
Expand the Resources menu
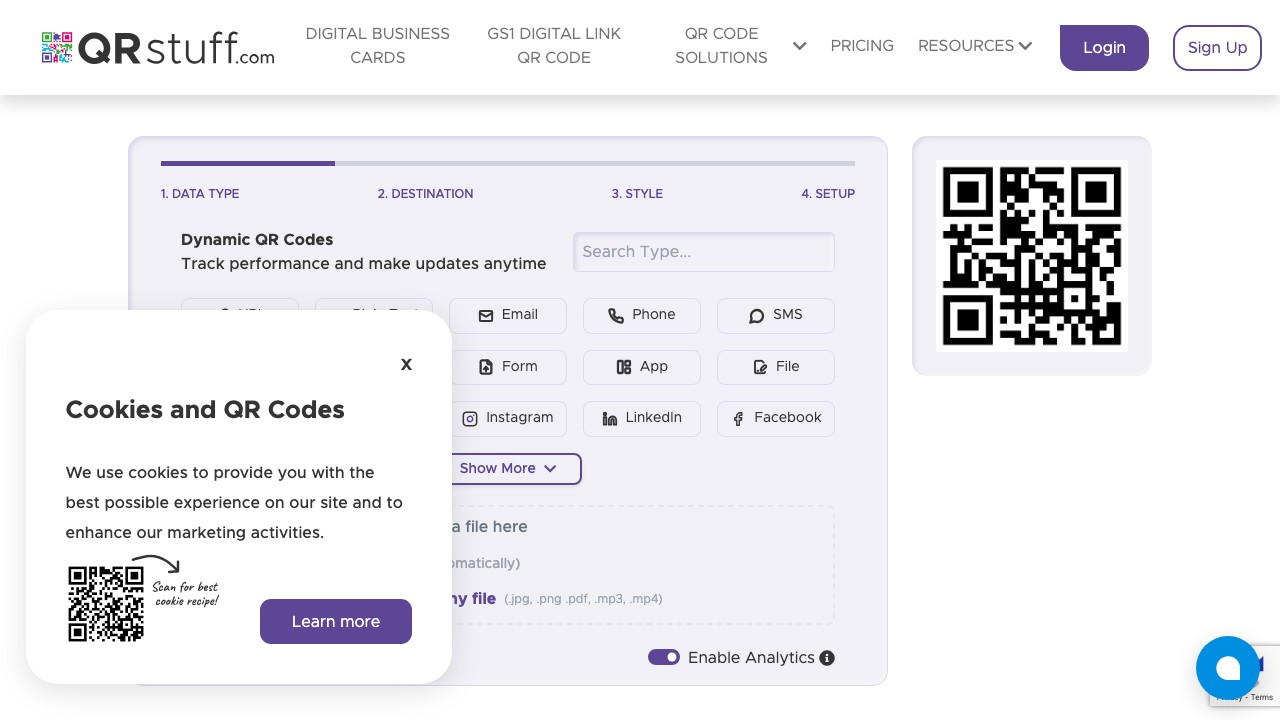[x=975, y=46]
